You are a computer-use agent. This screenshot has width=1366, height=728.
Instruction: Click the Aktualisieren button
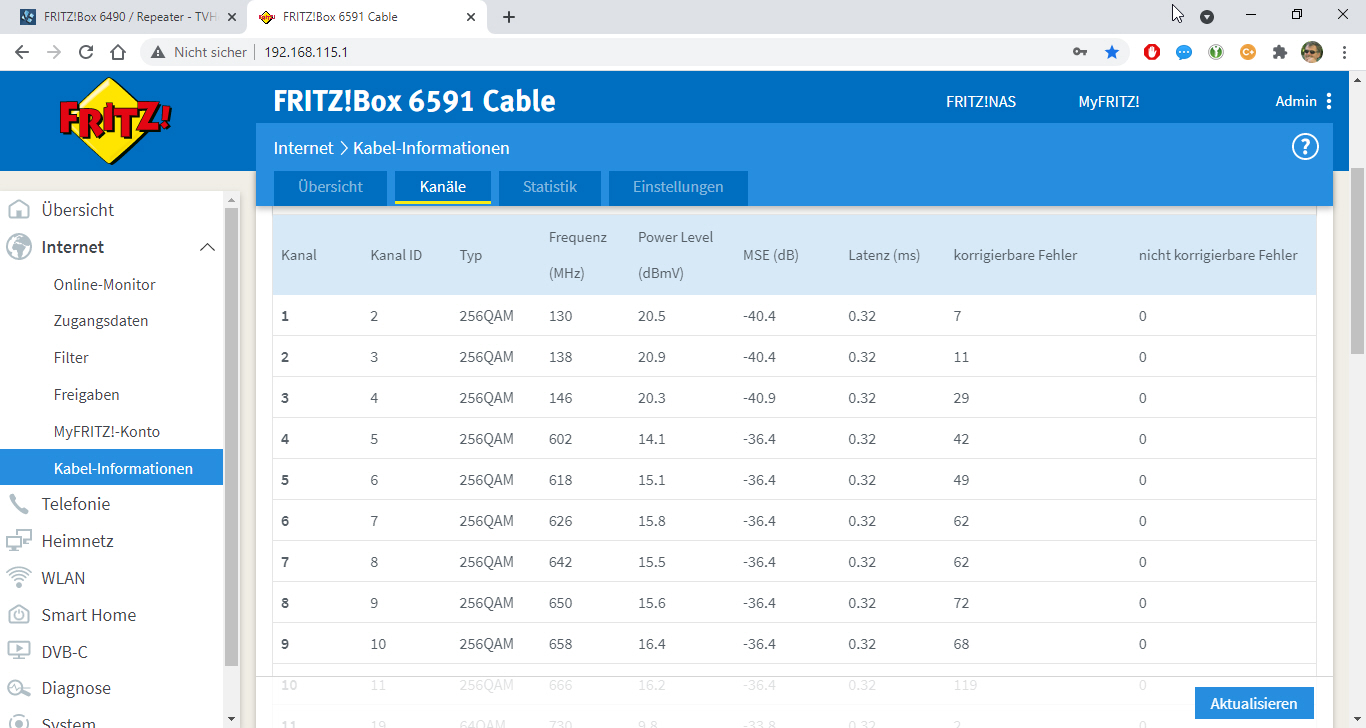[x=1254, y=703]
